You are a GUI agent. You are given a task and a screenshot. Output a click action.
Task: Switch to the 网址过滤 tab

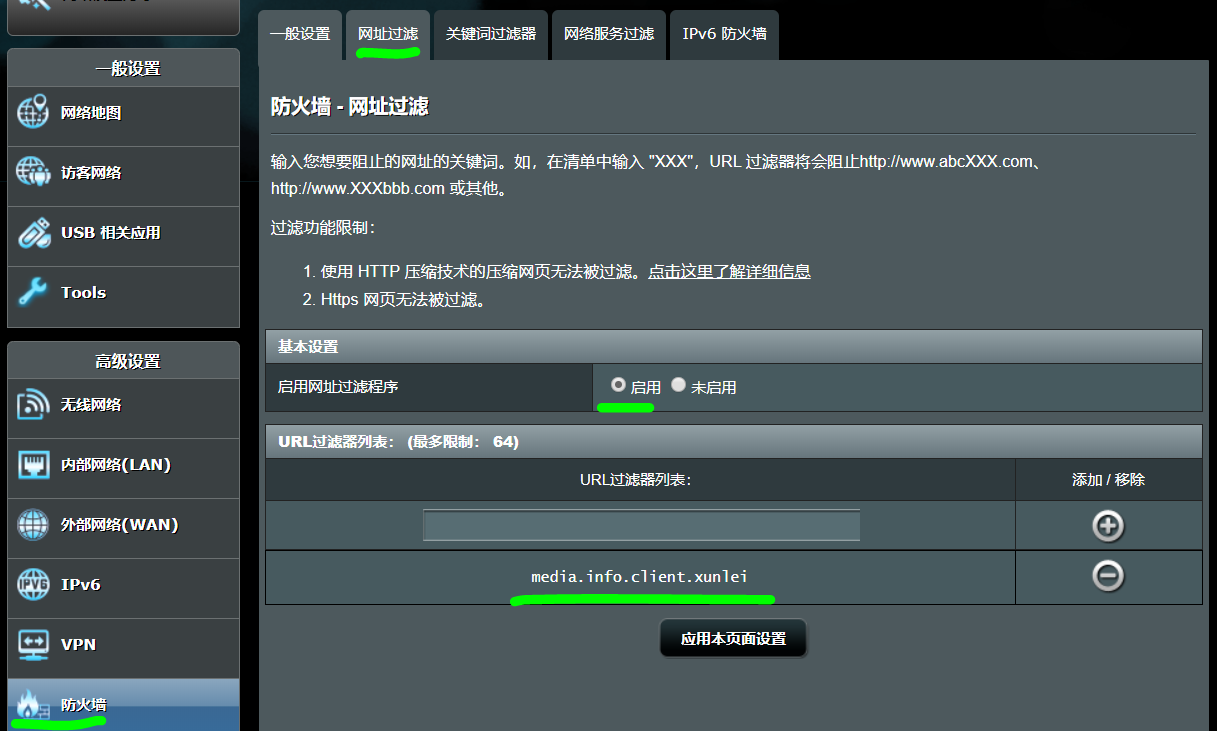388,34
